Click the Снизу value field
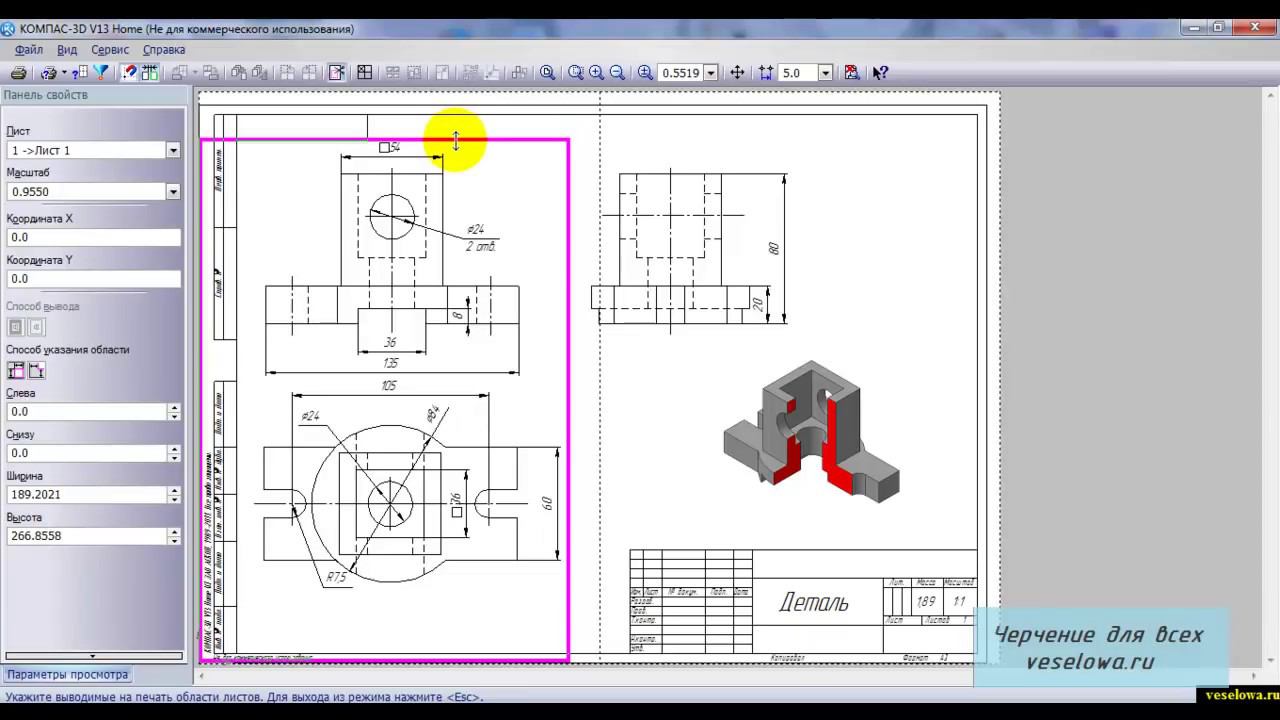 87,453
